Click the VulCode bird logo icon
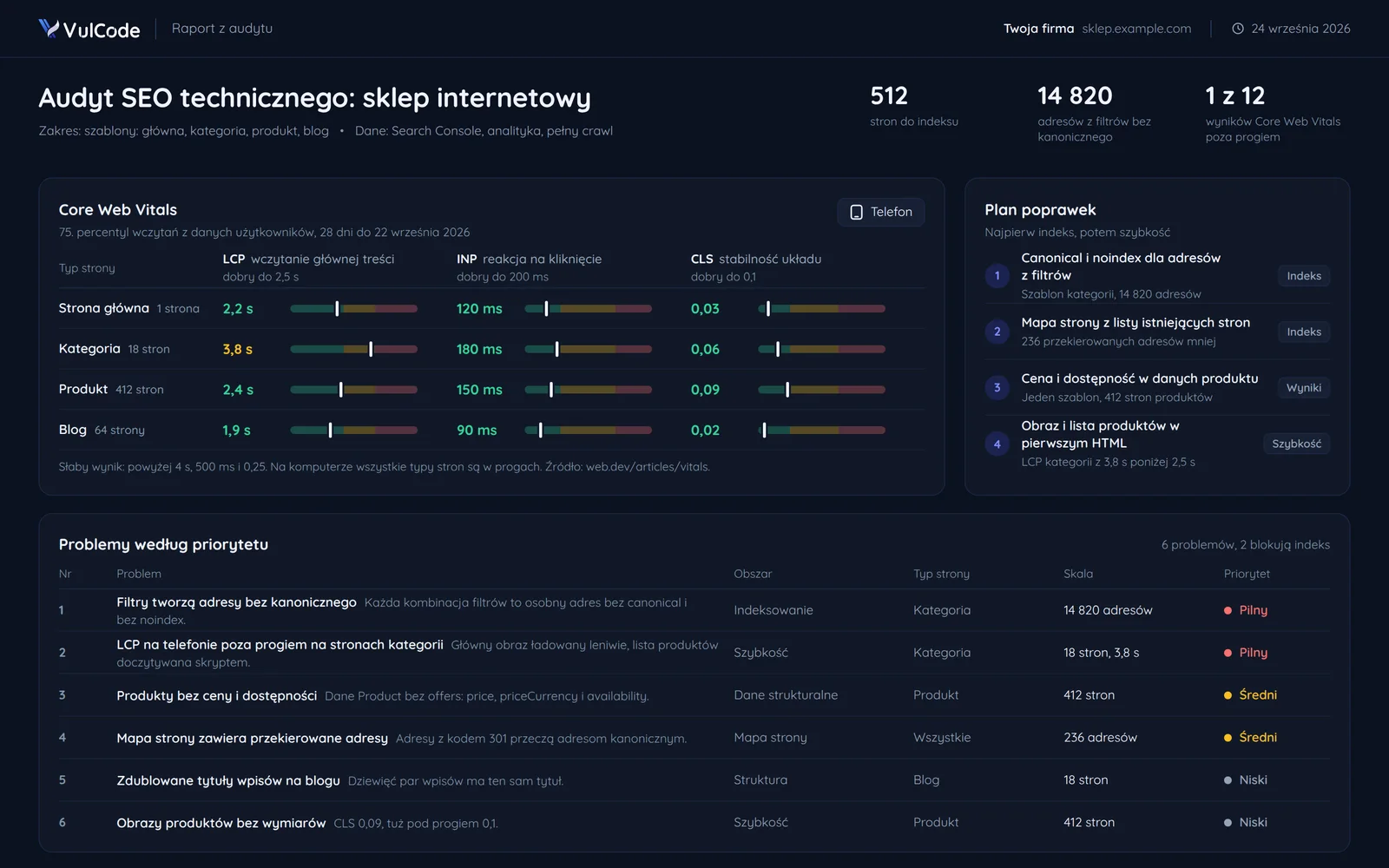The width and height of the screenshot is (1389, 868). (49, 29)
